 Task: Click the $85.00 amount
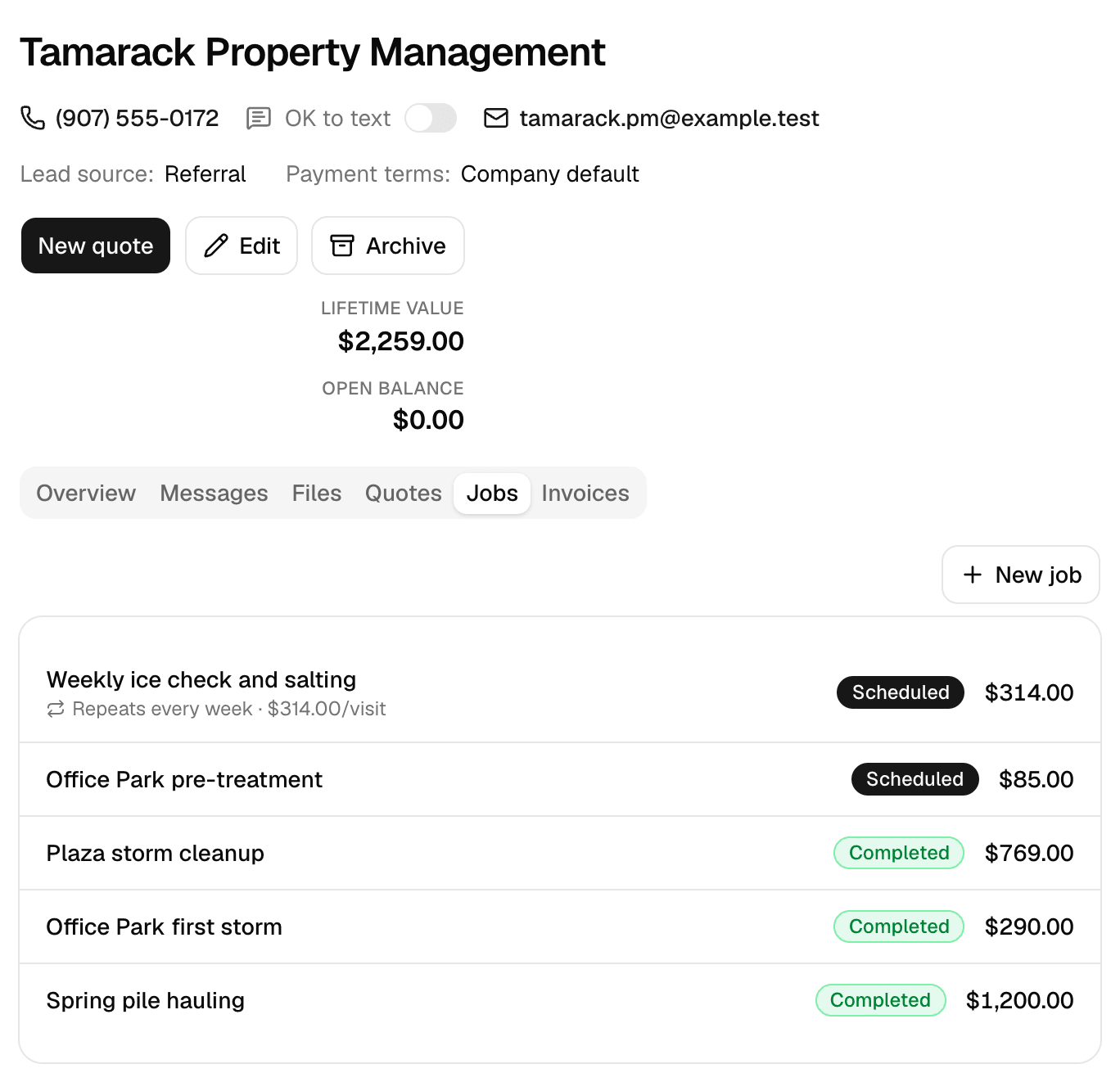tap(1036, 779)
